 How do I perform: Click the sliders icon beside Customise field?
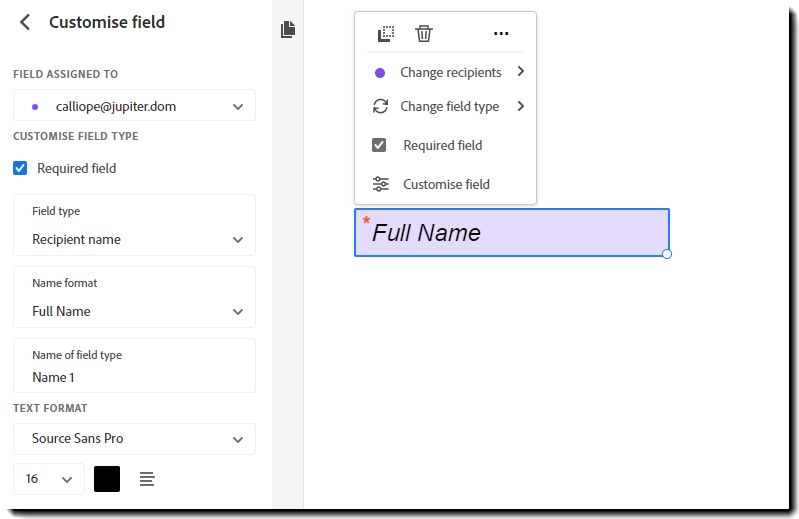pyautogui.click(x=380, y=184)
